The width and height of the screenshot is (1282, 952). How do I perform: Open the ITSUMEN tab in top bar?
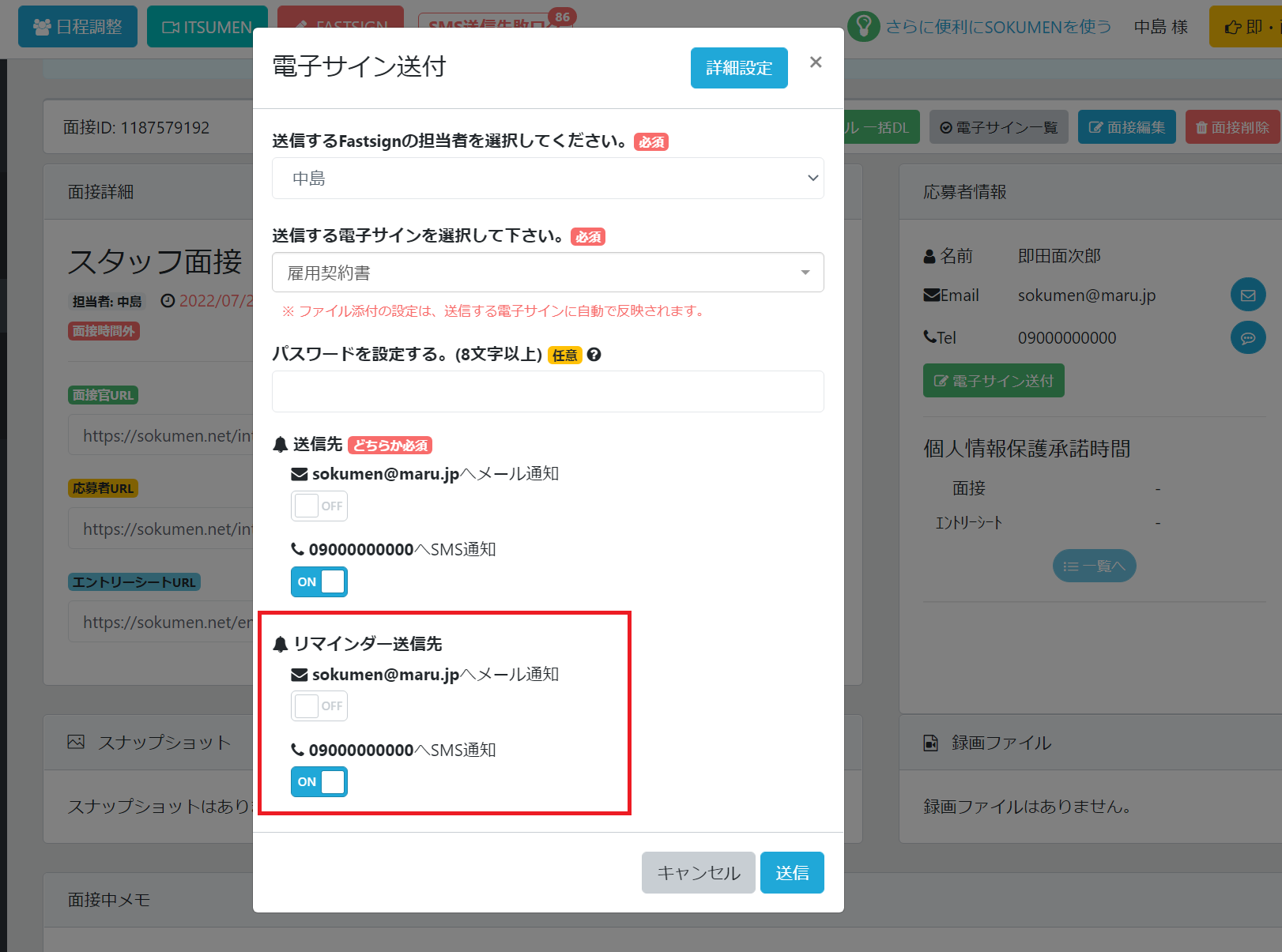207,27
